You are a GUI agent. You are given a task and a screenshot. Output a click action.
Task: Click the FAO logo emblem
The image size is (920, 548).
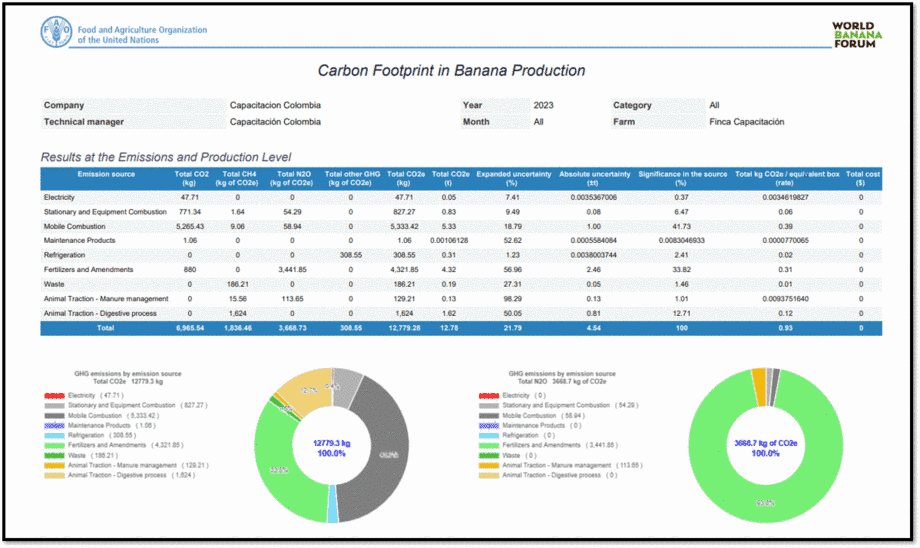(x=56, y=33)
